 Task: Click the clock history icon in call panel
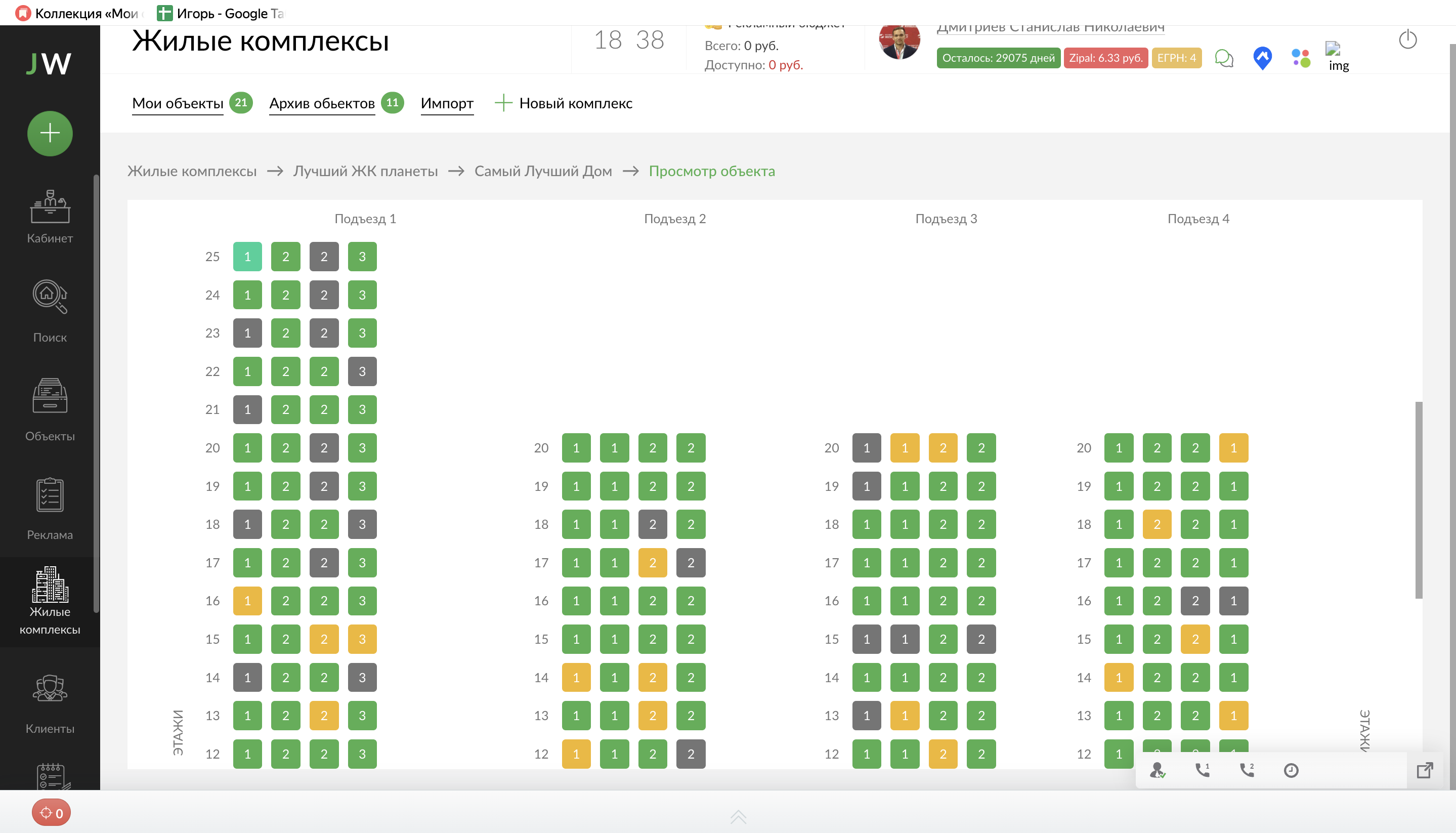[x=1291, y=771]
